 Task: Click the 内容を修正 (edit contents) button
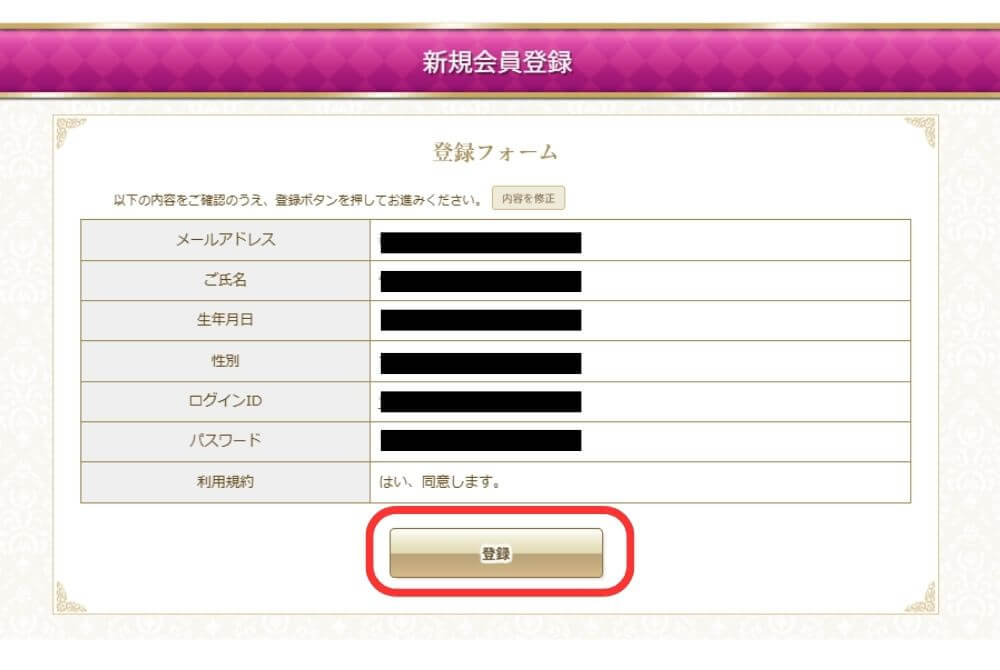(x=529, y=198)
